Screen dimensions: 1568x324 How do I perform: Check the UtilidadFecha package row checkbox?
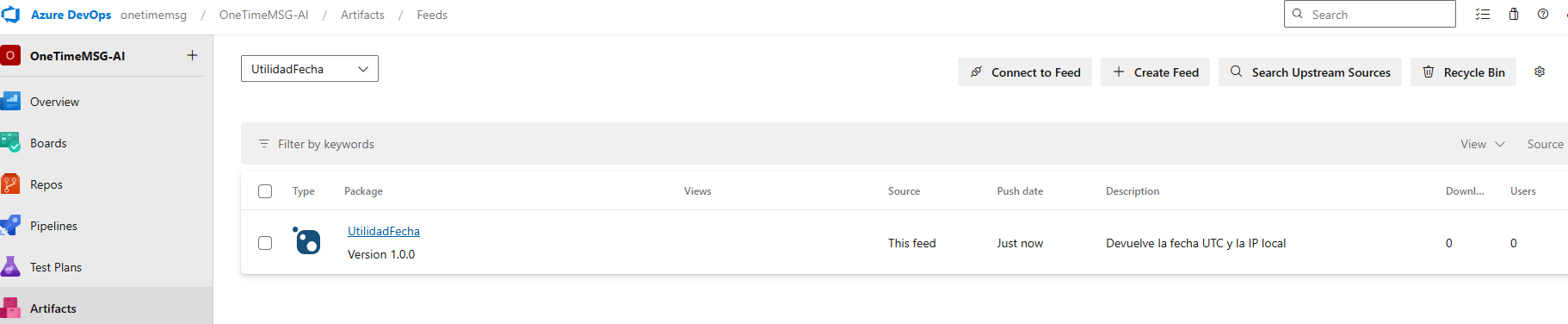point(265,243)
